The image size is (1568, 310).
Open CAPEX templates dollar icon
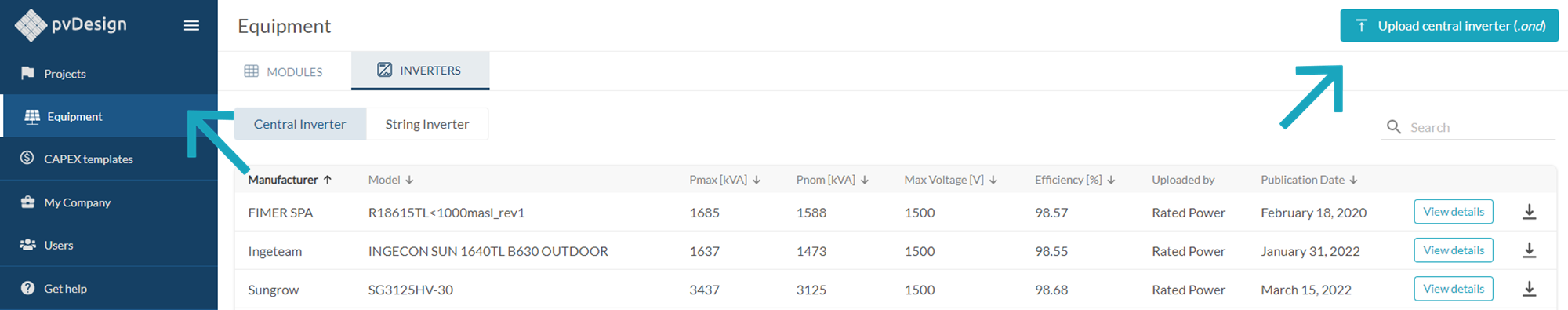click(27, 158)
